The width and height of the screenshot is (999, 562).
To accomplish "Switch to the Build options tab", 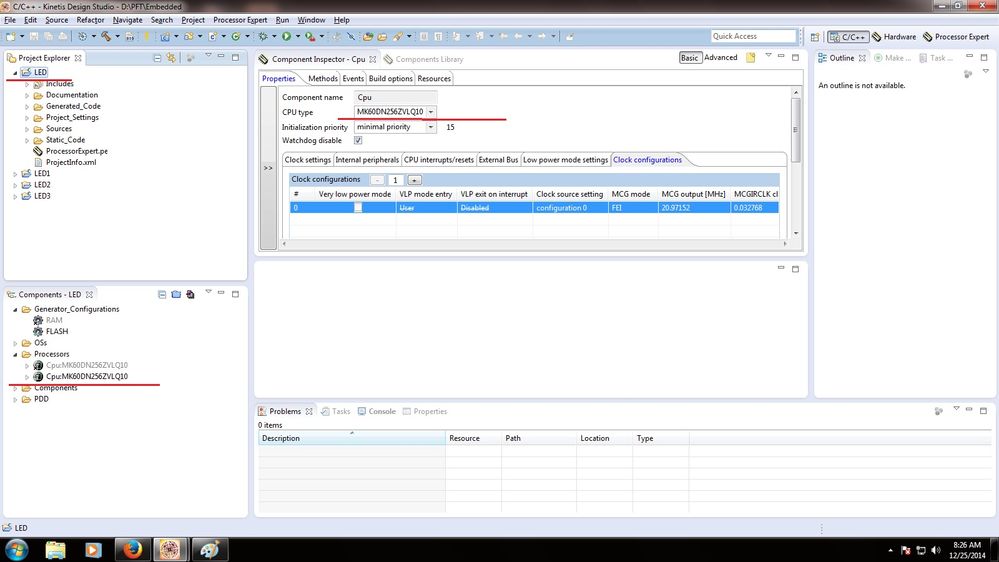I will click(391, 78).
